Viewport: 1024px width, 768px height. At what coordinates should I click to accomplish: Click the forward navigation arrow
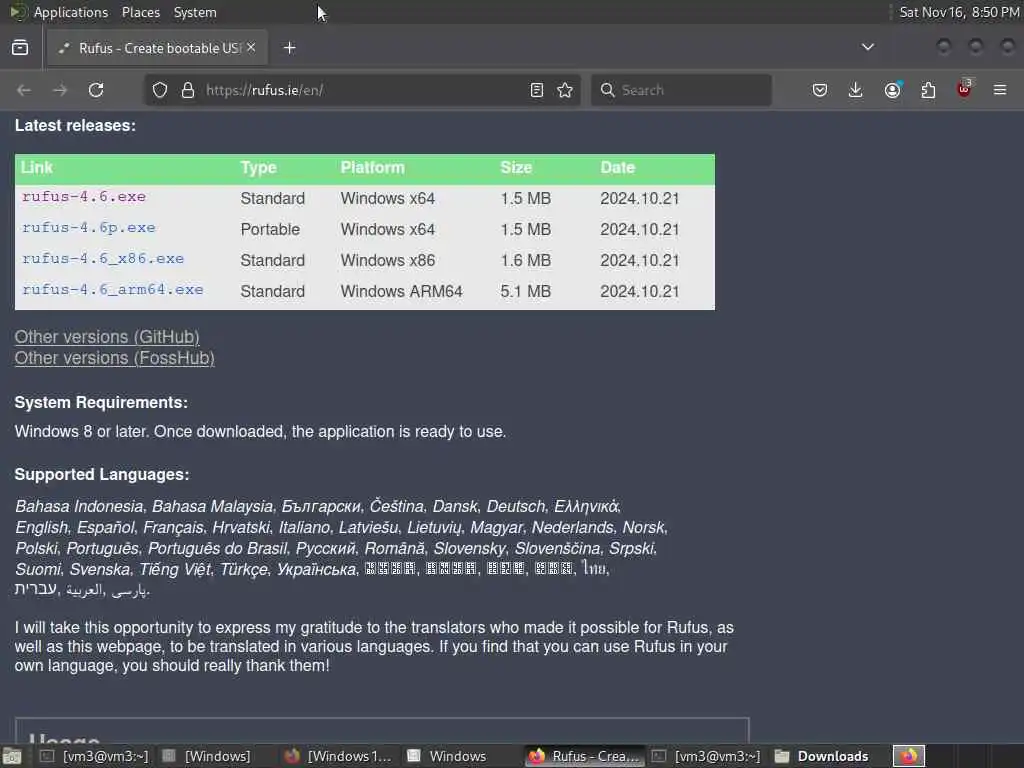(59, 90)
